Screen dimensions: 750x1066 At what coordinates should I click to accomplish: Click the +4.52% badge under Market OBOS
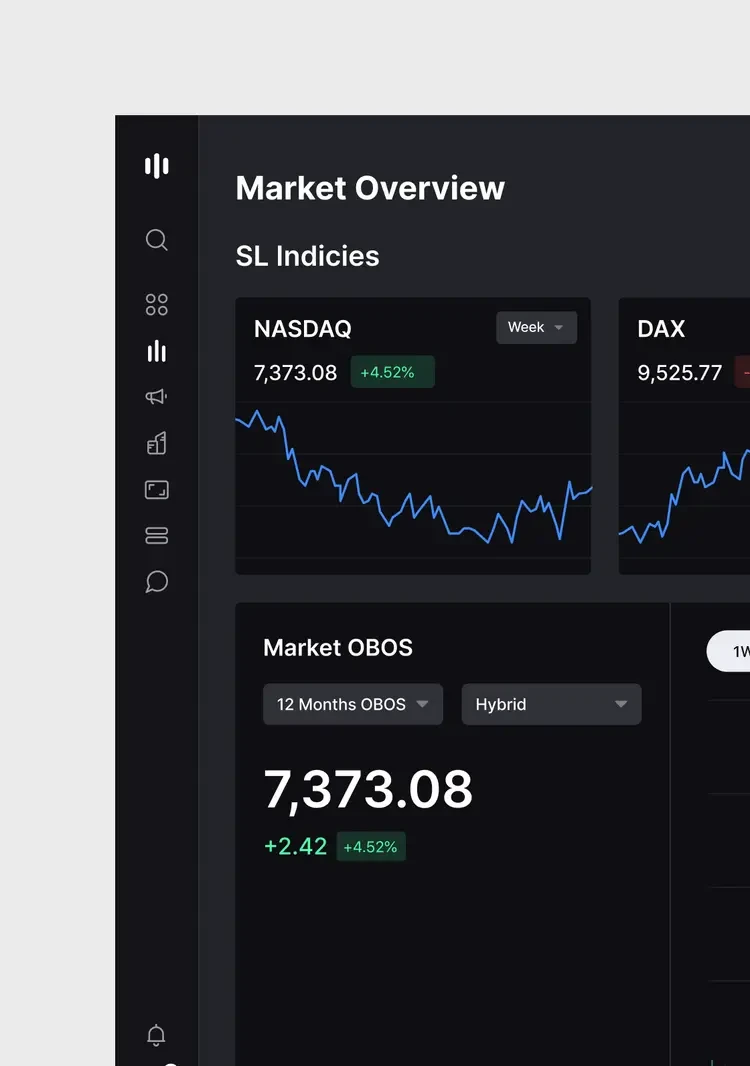pyautogui.click(x=371, y=847)
